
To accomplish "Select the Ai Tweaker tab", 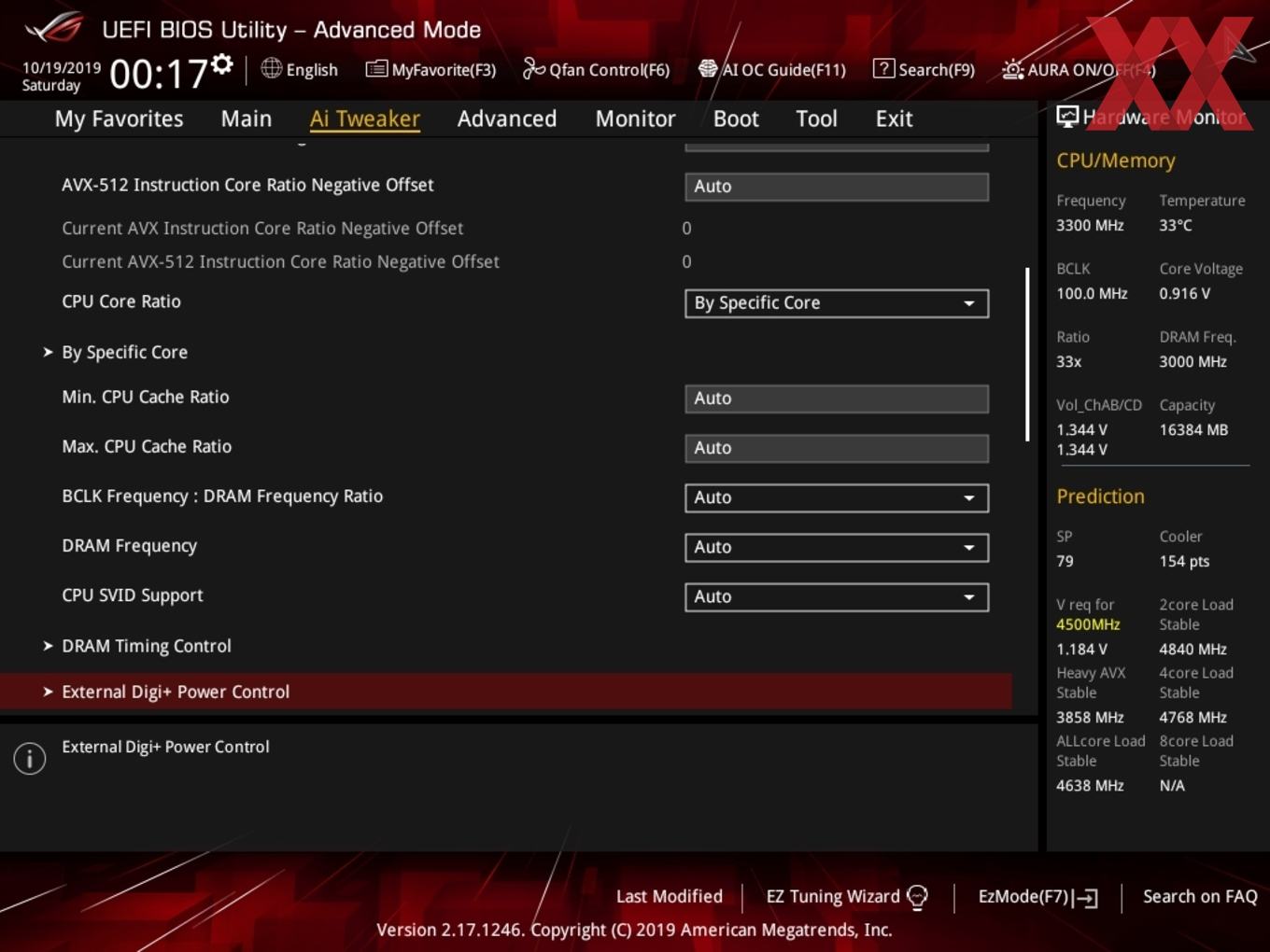I will pyautogui.click(x=365, y=119).
